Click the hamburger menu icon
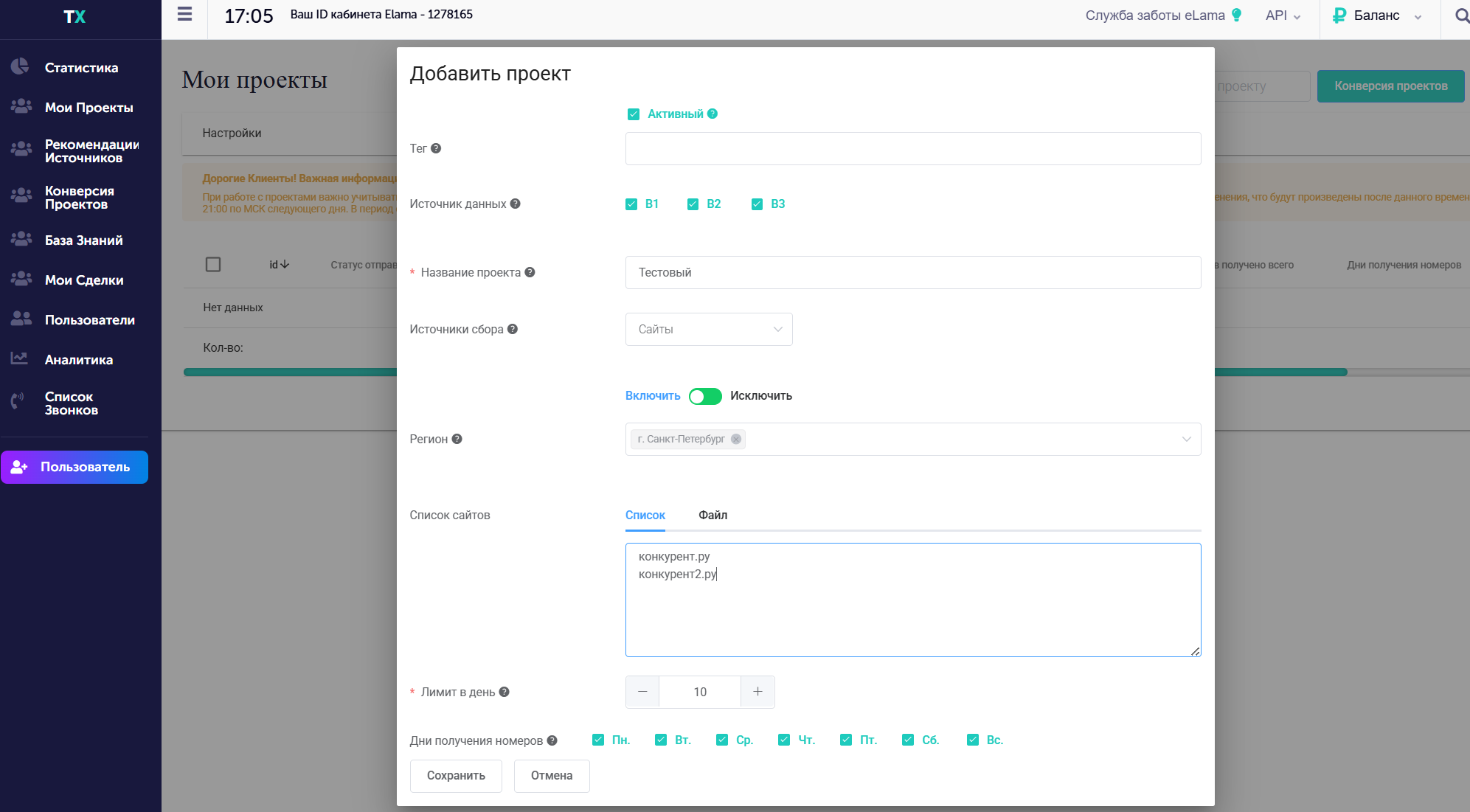Screen dimensions: 1470x812 click(184, 14)
